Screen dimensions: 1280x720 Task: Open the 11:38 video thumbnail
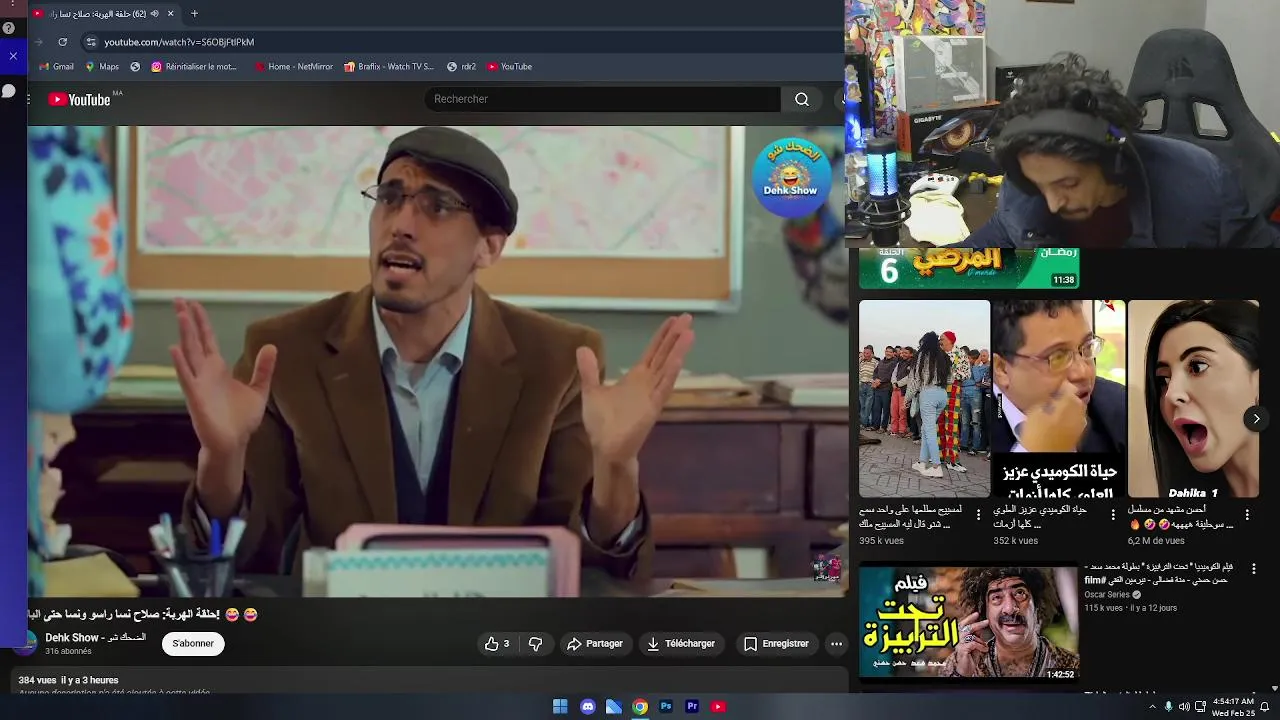[x=969, y=268]
